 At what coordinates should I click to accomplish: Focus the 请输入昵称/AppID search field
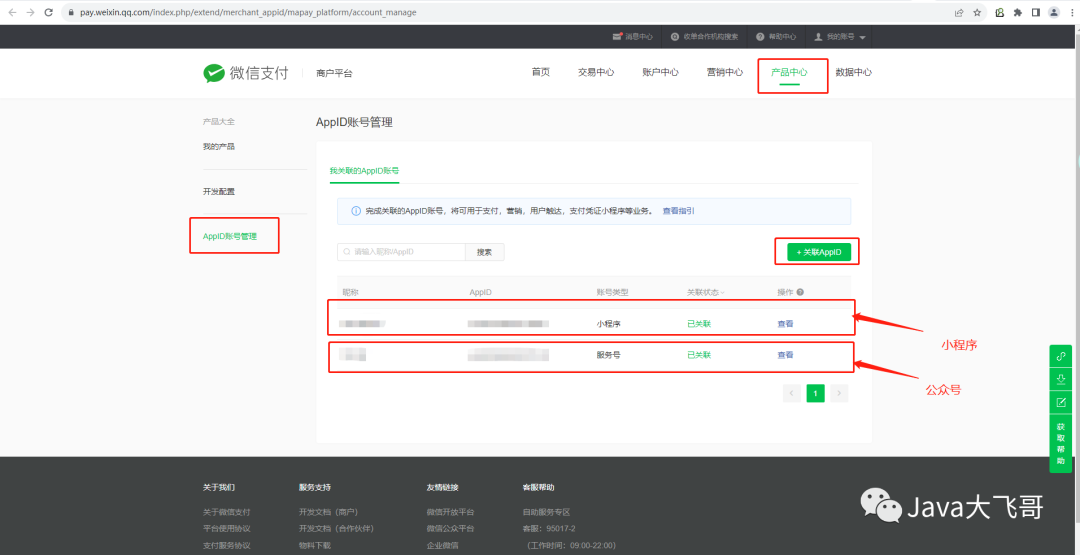[x=402, y=252]
